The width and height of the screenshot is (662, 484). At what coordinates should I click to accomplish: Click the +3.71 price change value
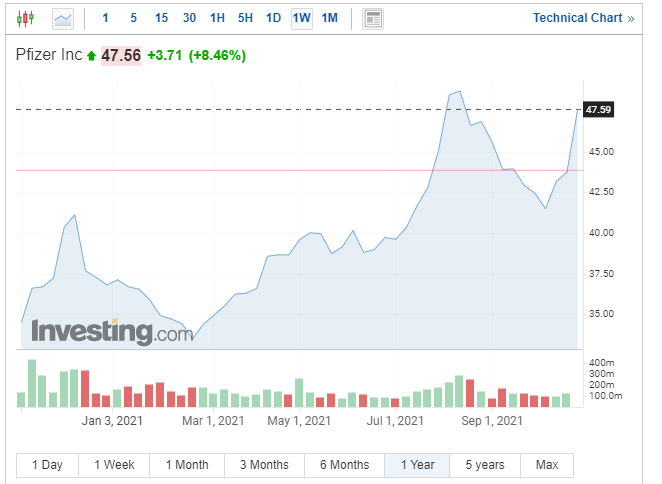click(165, 55)
